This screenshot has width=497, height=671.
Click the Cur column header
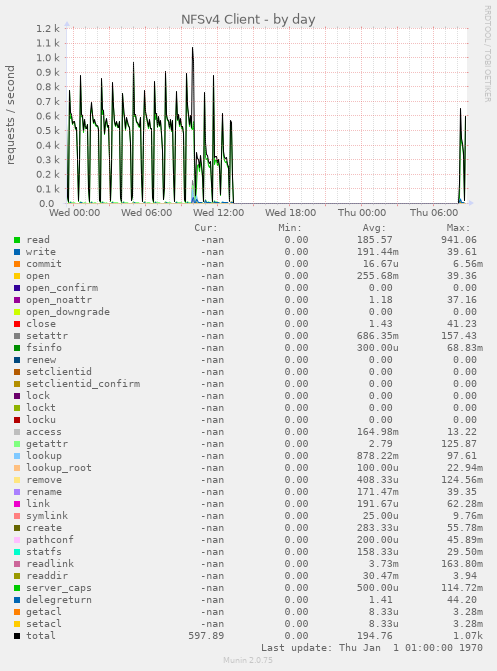tap(206, 228)
